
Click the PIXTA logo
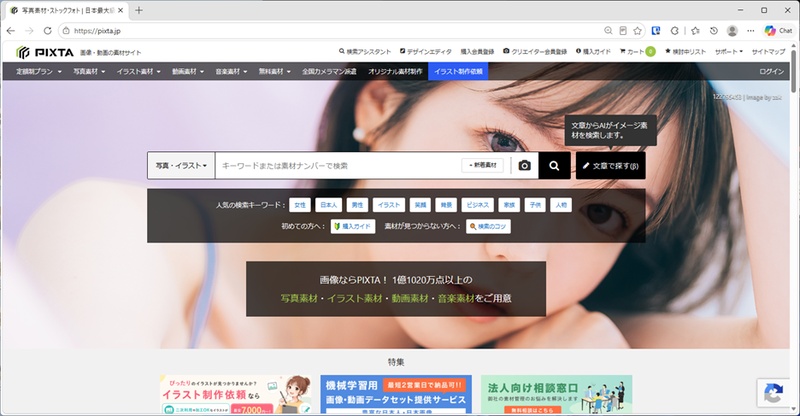click(45, 52)
